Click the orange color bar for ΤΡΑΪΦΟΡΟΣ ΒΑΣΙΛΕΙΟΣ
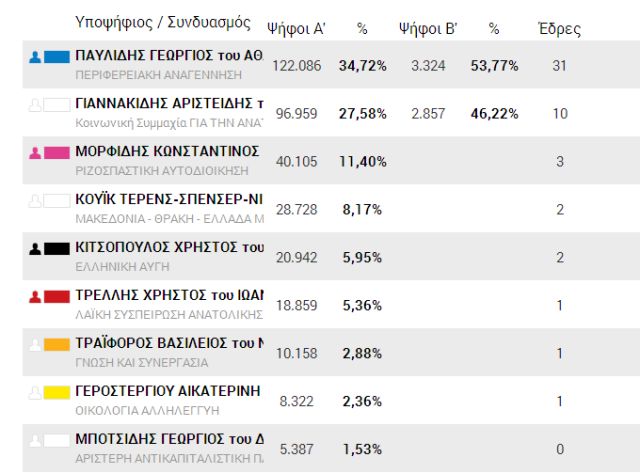The width and height of the screenshot is (640, 473). tap(56, 344)
